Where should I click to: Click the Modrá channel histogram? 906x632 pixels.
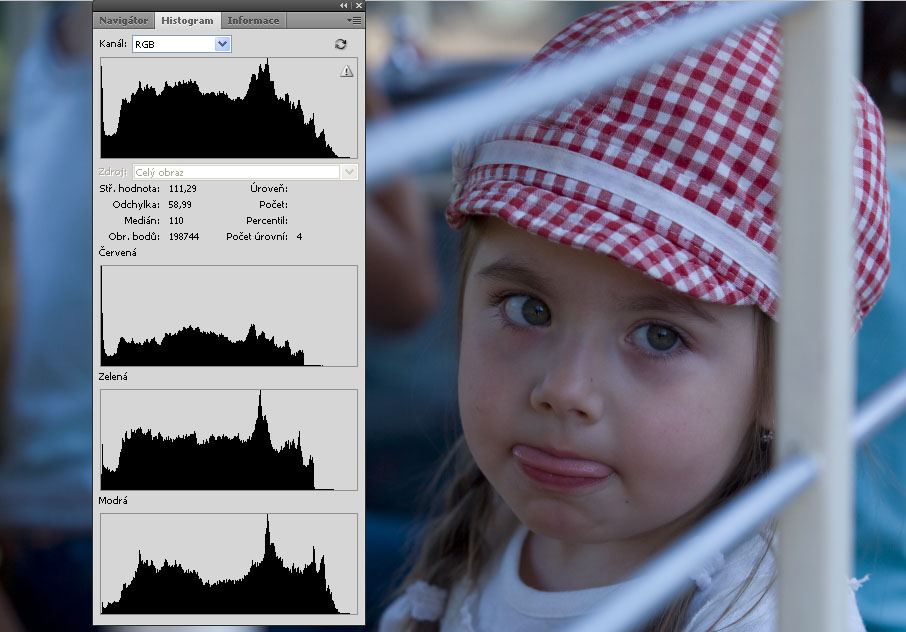point(228,564)
